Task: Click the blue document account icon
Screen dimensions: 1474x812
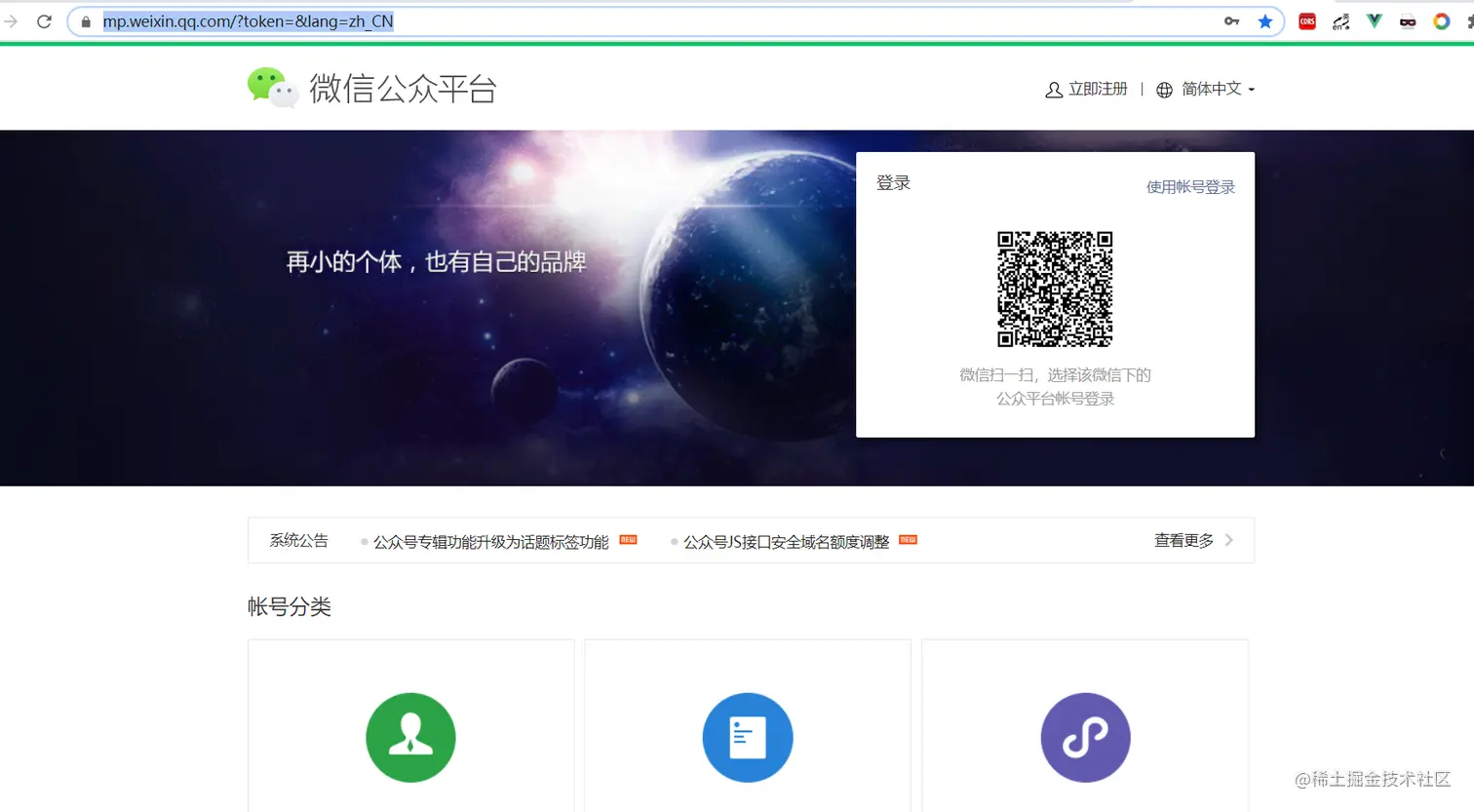Action: pos(748,738)
